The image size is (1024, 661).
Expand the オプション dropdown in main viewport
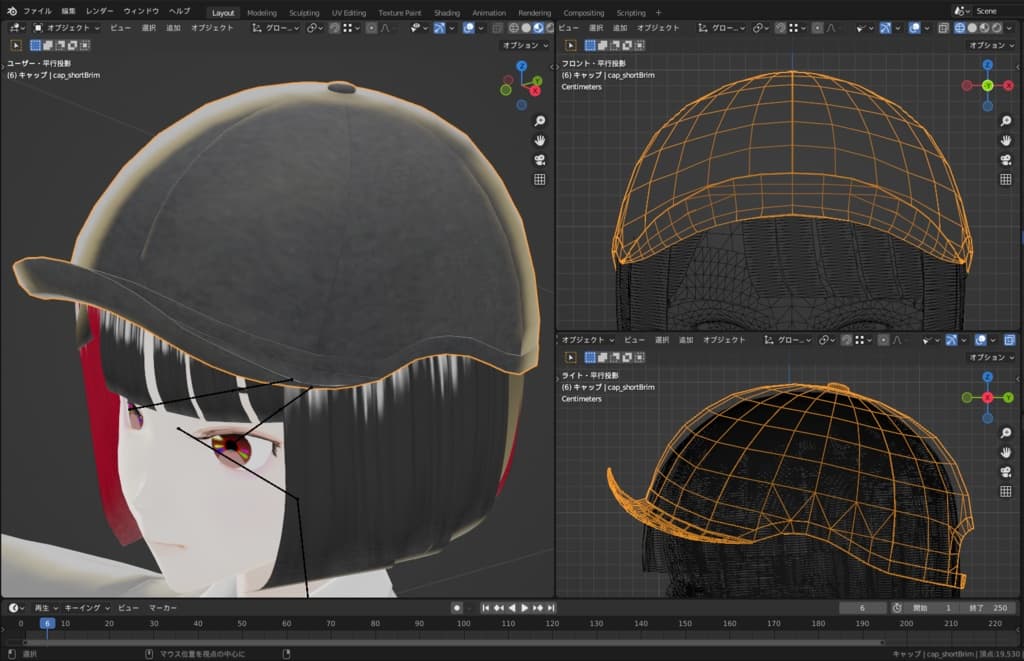tap(524, 45)
